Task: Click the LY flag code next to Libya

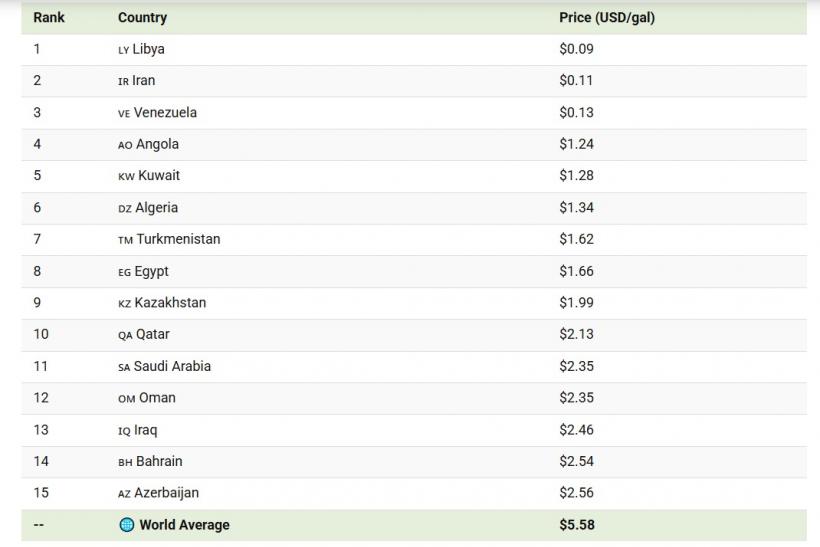Action: (123, 50)
